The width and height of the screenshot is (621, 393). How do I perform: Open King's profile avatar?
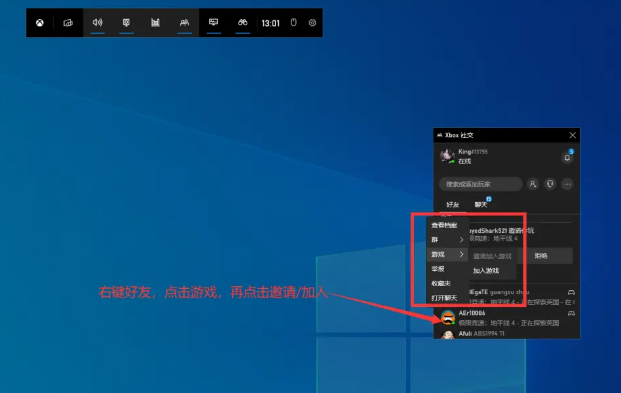pyautogui.click(x=447, y=155)
